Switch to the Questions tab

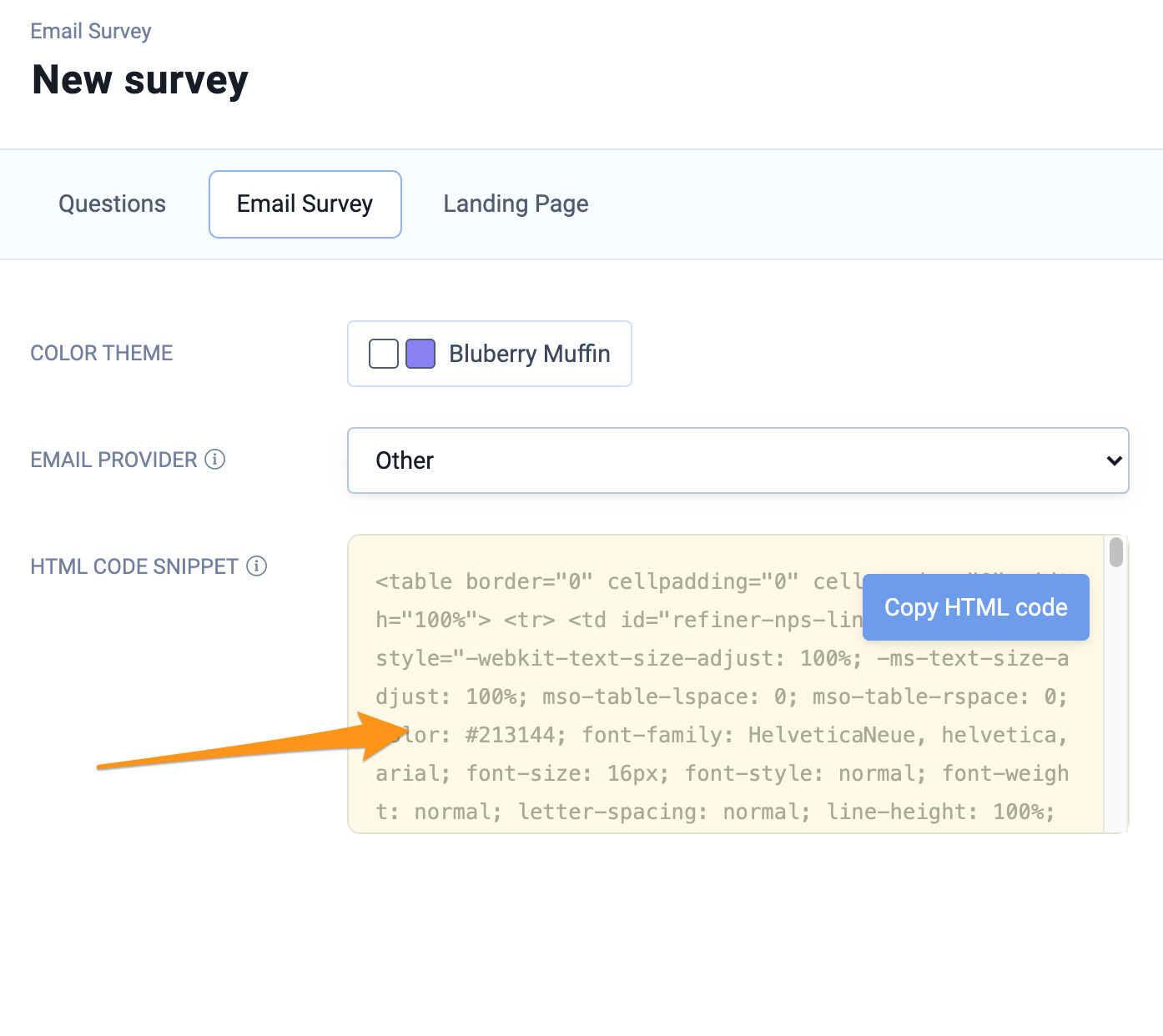click(x=112, y=204)
